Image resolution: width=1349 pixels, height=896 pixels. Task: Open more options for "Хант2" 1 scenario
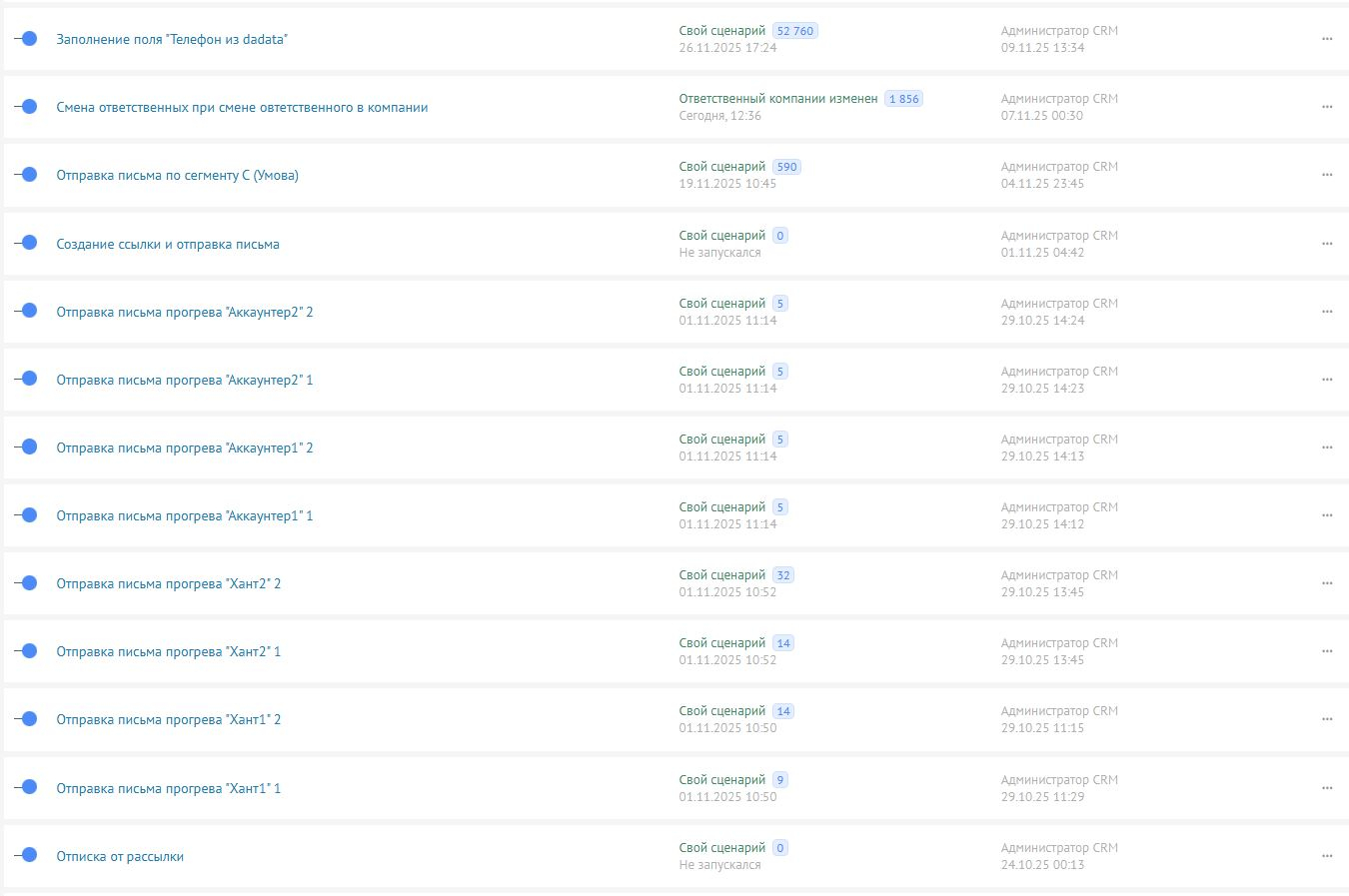1327,651
